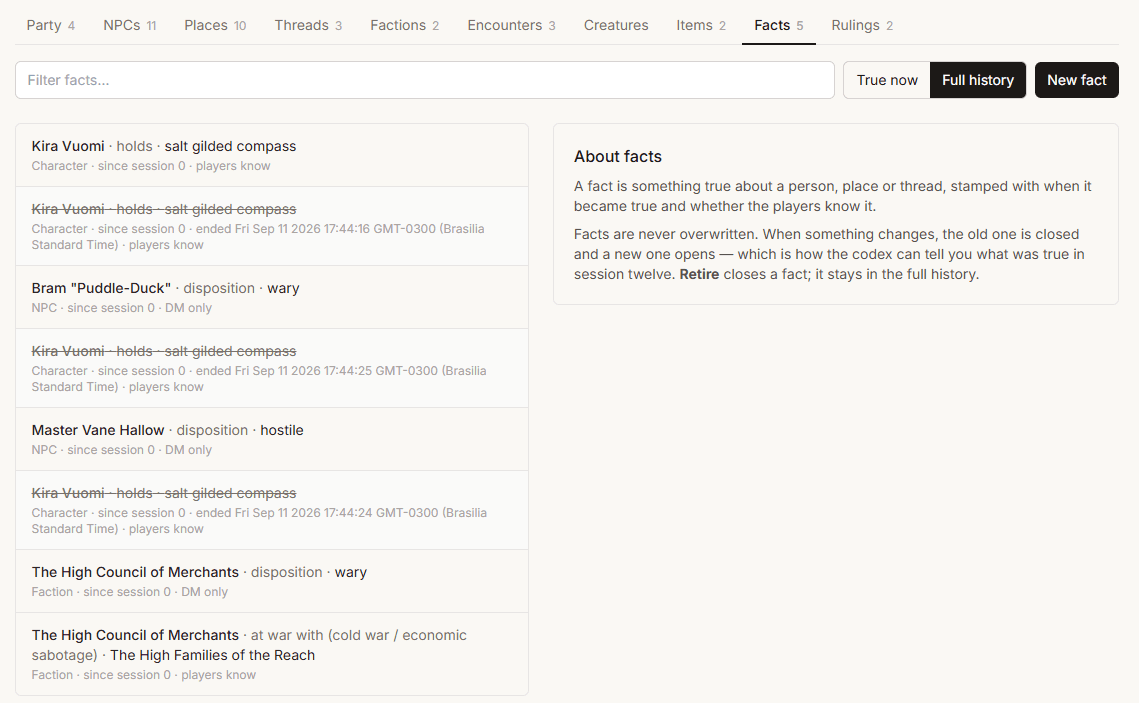Open the Creatures tab

tap(616, 25)
